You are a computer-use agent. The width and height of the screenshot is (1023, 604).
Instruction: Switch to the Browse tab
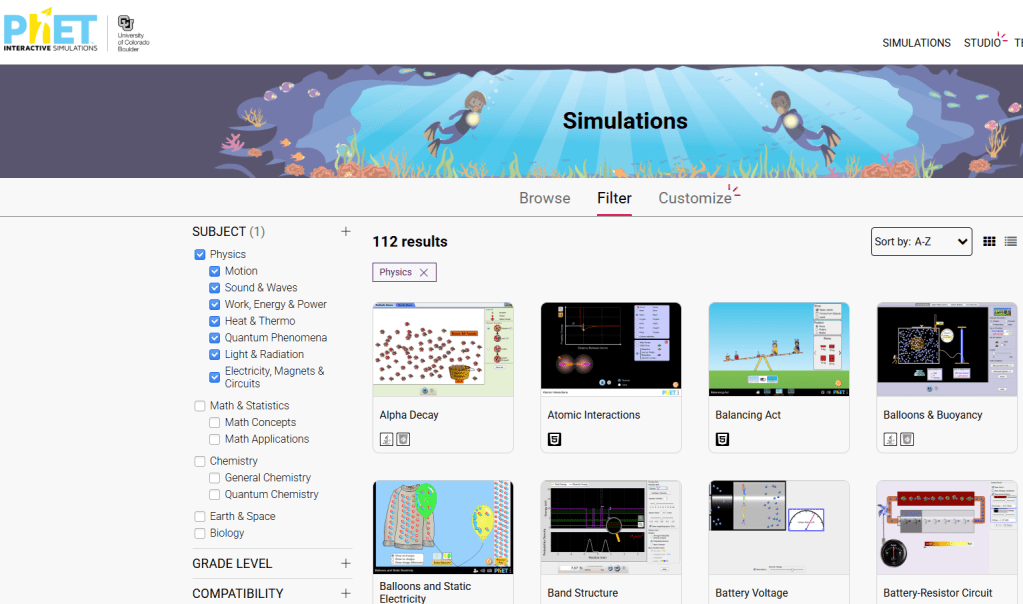pos(544,198)
